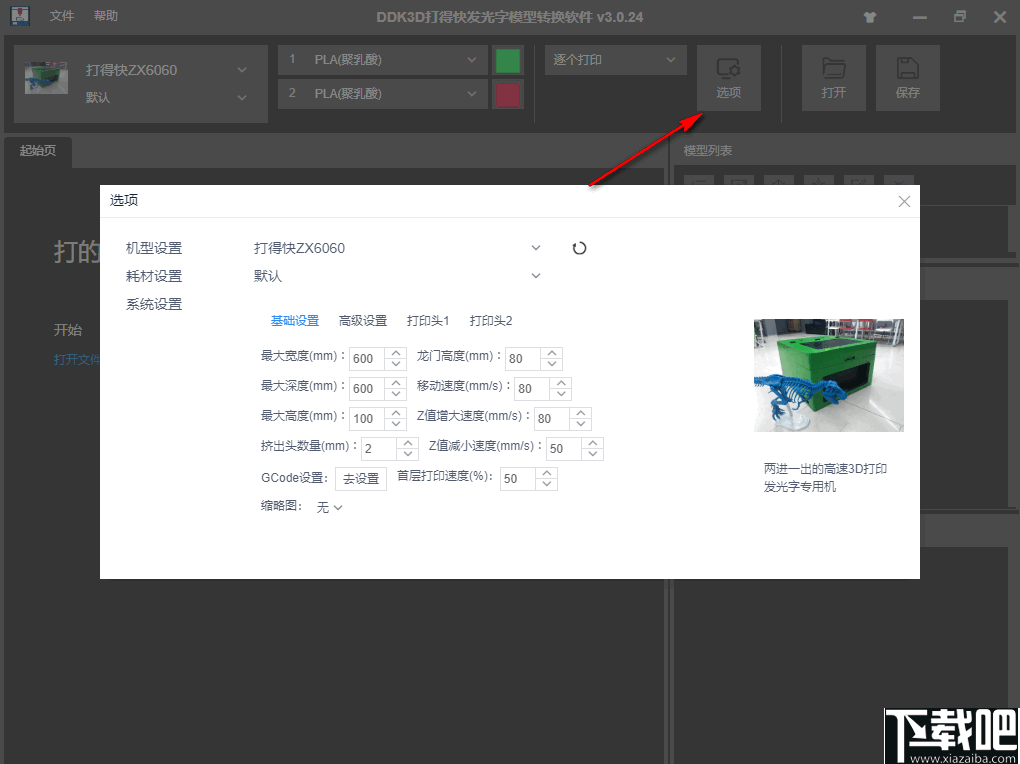Switch to the 打印头1 tab
1020x764 pixels.
[427, 320]
